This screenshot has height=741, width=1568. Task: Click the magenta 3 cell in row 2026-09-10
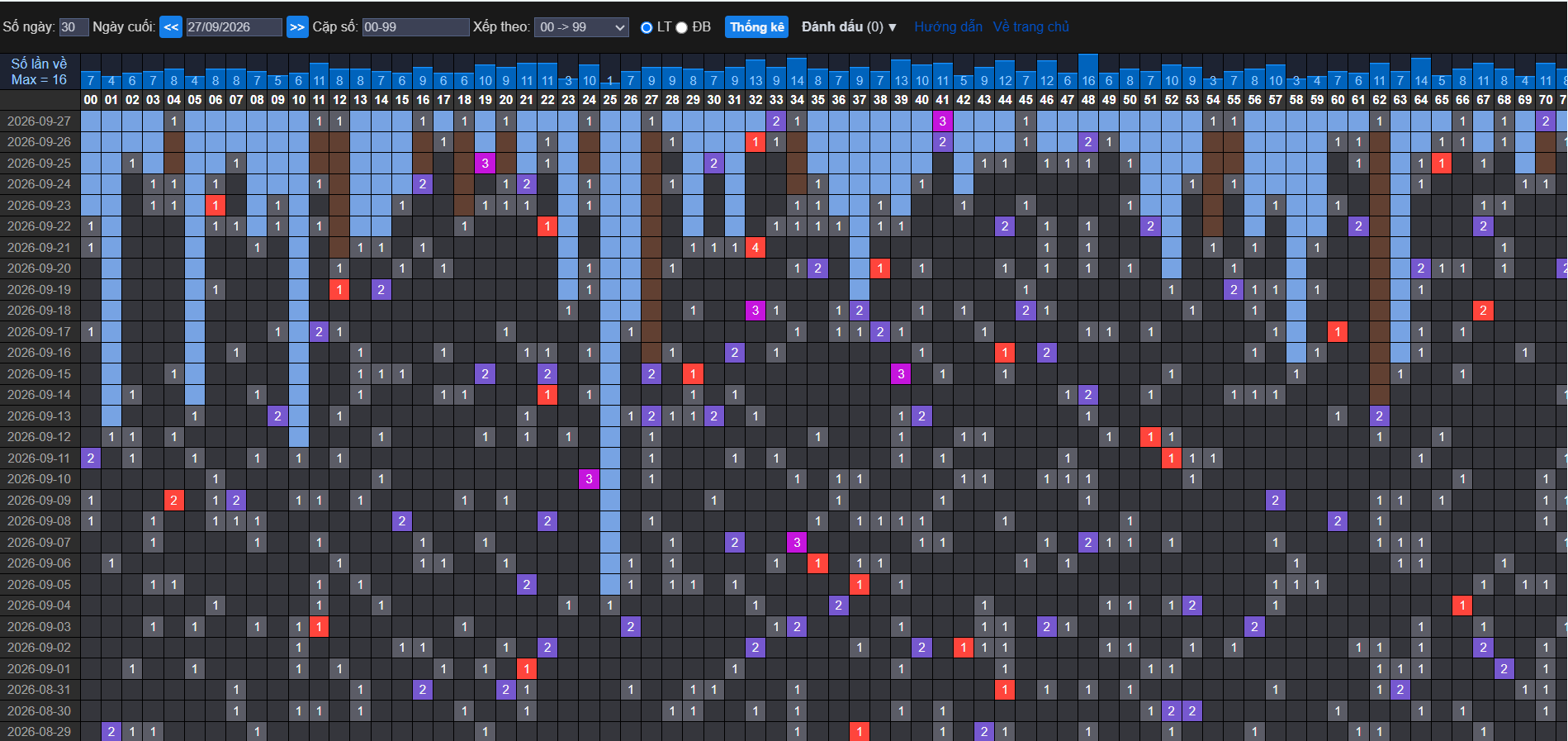pos(589,479)
